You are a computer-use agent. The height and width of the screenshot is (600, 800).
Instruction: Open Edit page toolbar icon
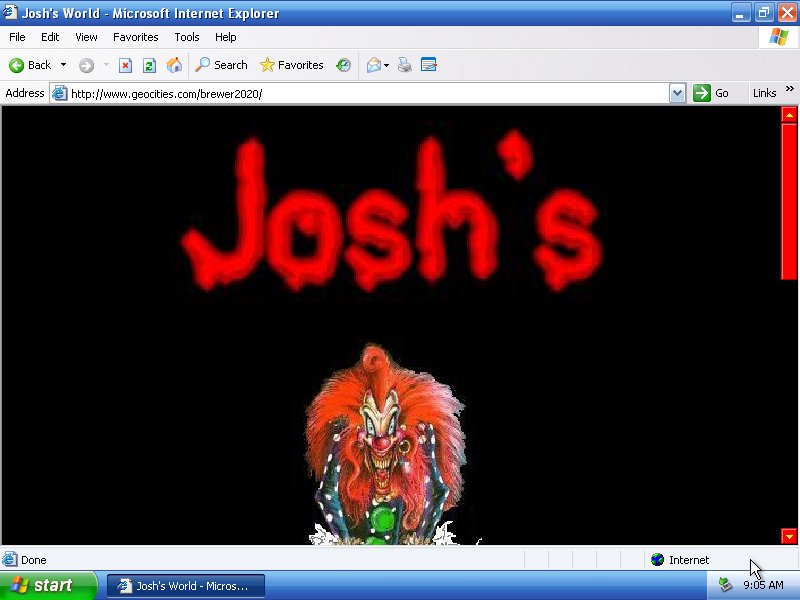pyautogui.click(x=429, y=65)
